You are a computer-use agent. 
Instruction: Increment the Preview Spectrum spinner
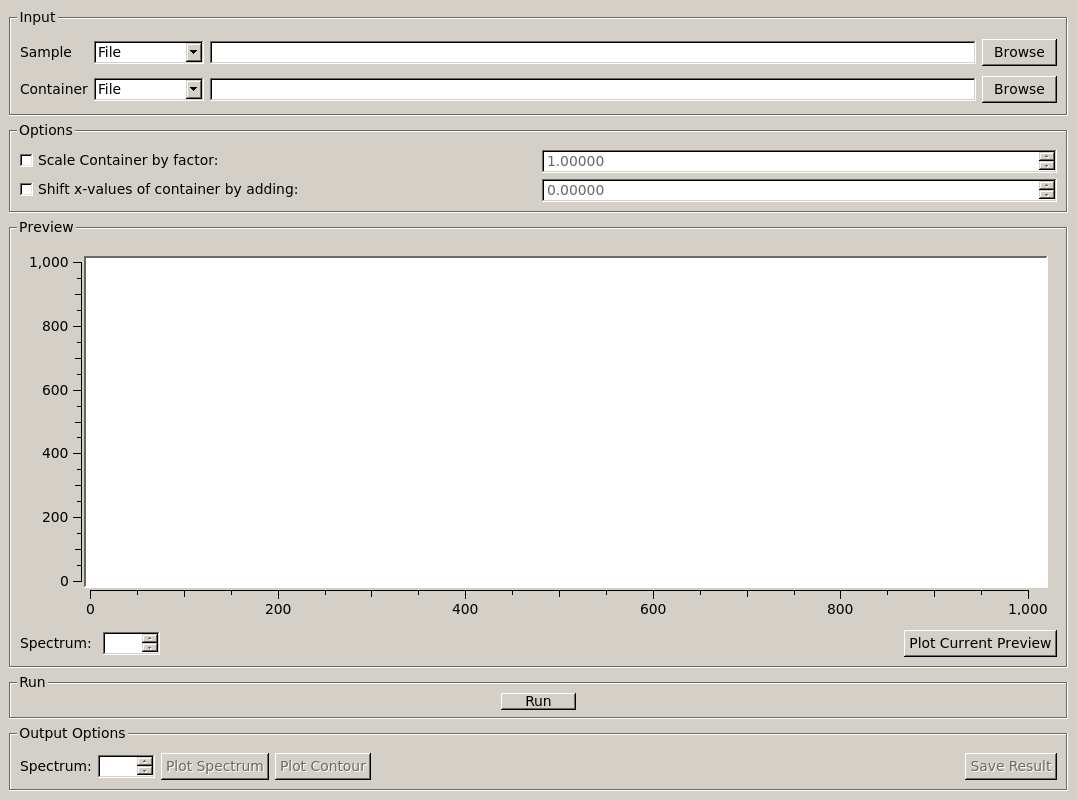pos(149,638)
